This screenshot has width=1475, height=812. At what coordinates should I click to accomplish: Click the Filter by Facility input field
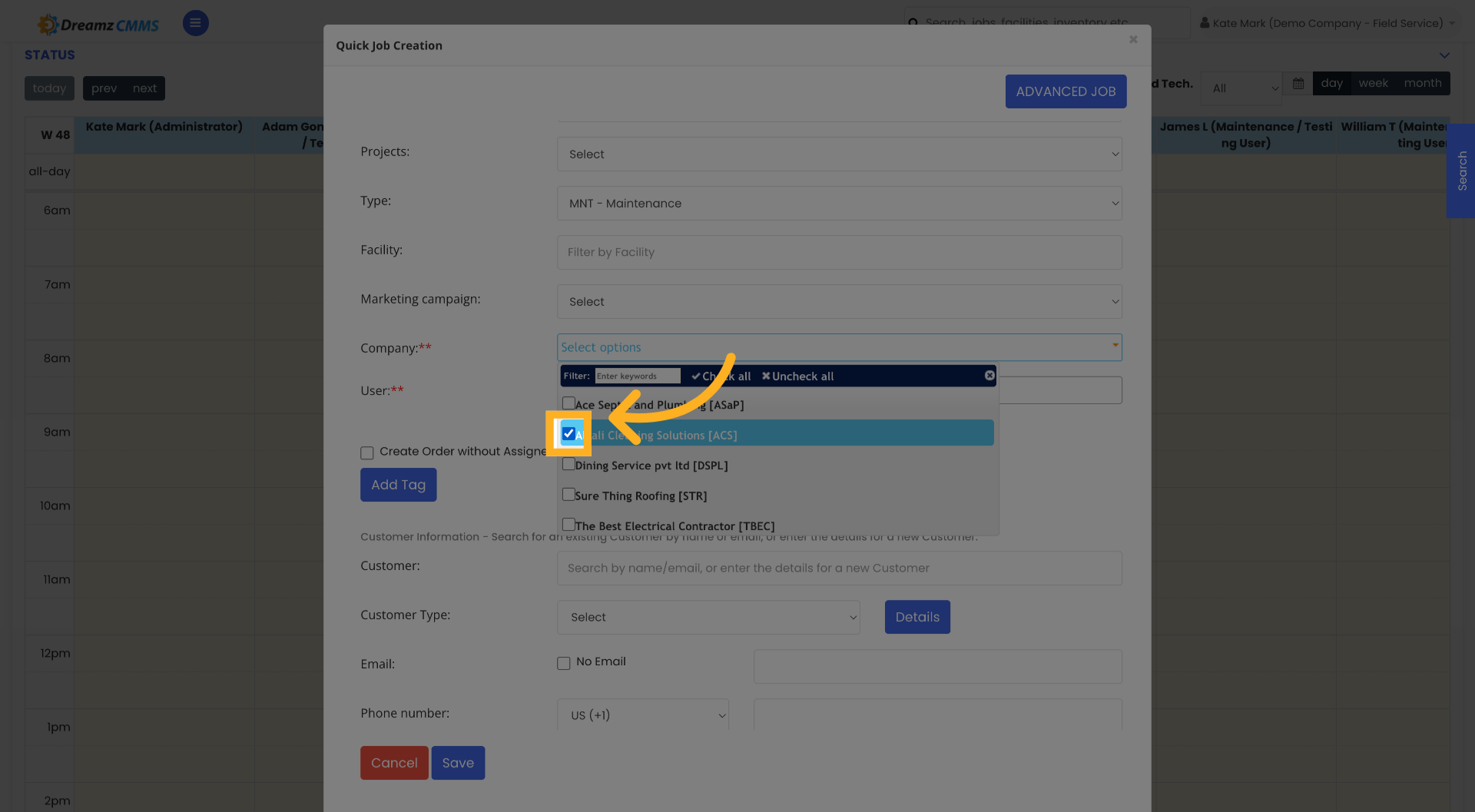(839, 252)
